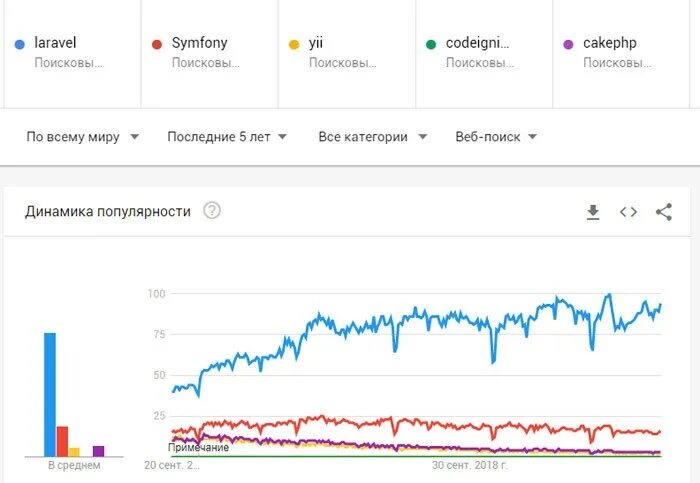
Task: Click the red Symfony average bar
Action: 62,440
